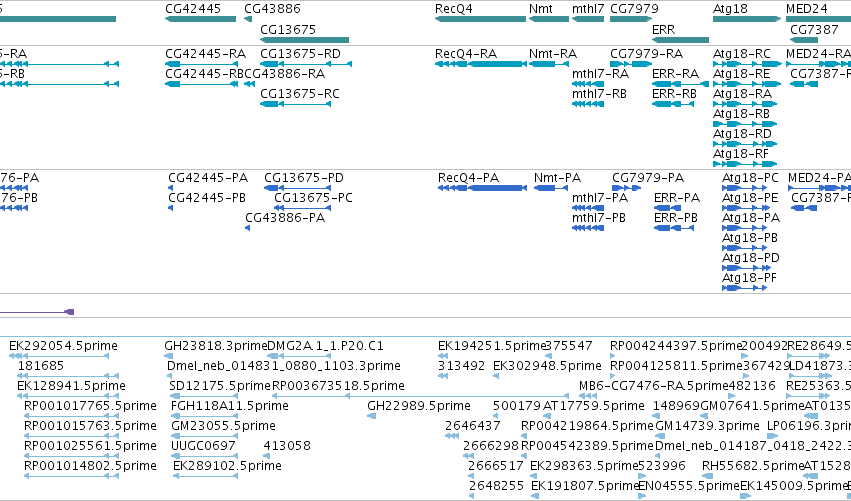Click the Atg18-RF transcript label

coord(741,154)
